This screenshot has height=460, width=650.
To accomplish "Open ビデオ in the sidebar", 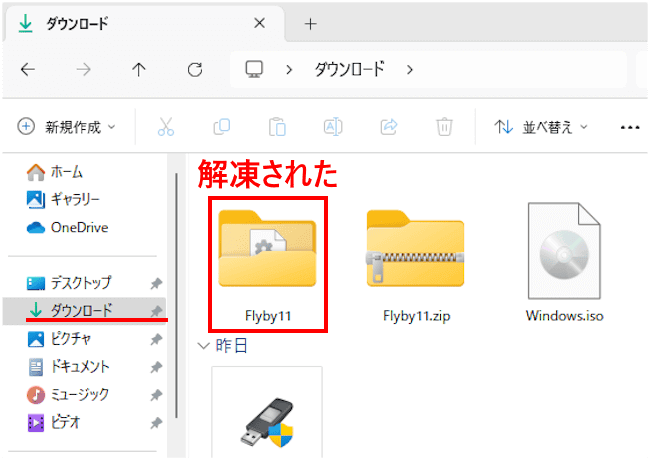I will [x=53, y=422].
